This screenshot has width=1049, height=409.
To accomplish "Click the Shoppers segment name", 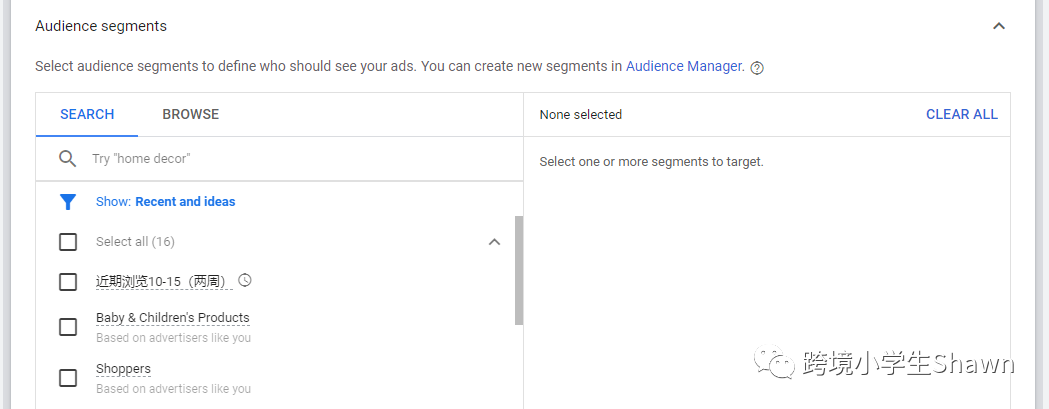I will pyautogui.click(x=123, y=369).
